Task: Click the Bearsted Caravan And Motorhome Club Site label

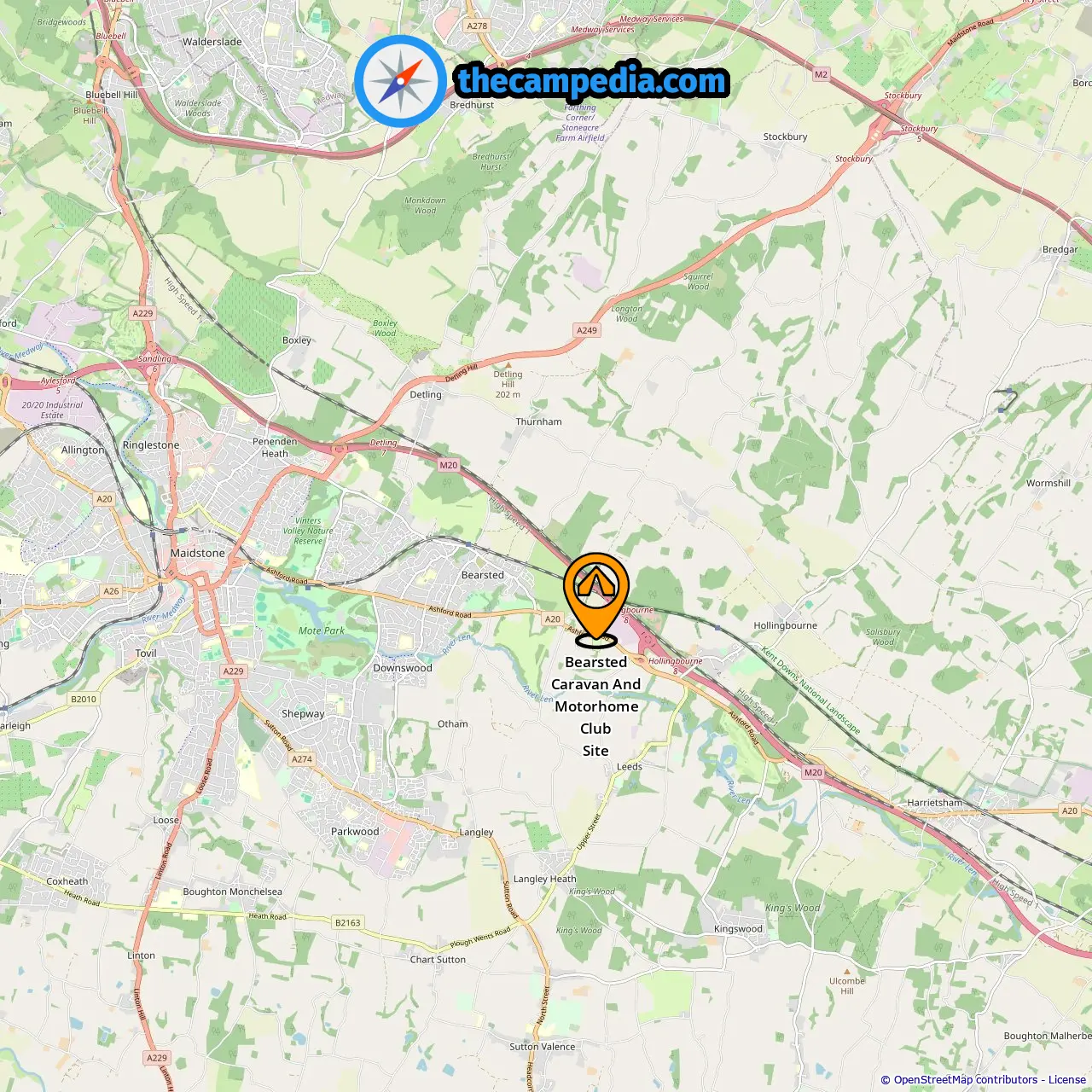Action: 595,706
